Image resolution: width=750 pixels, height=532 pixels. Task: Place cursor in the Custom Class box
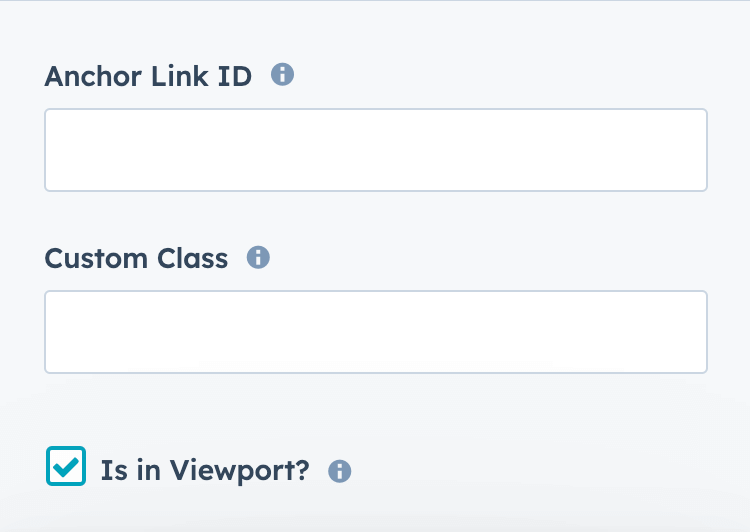376,332
